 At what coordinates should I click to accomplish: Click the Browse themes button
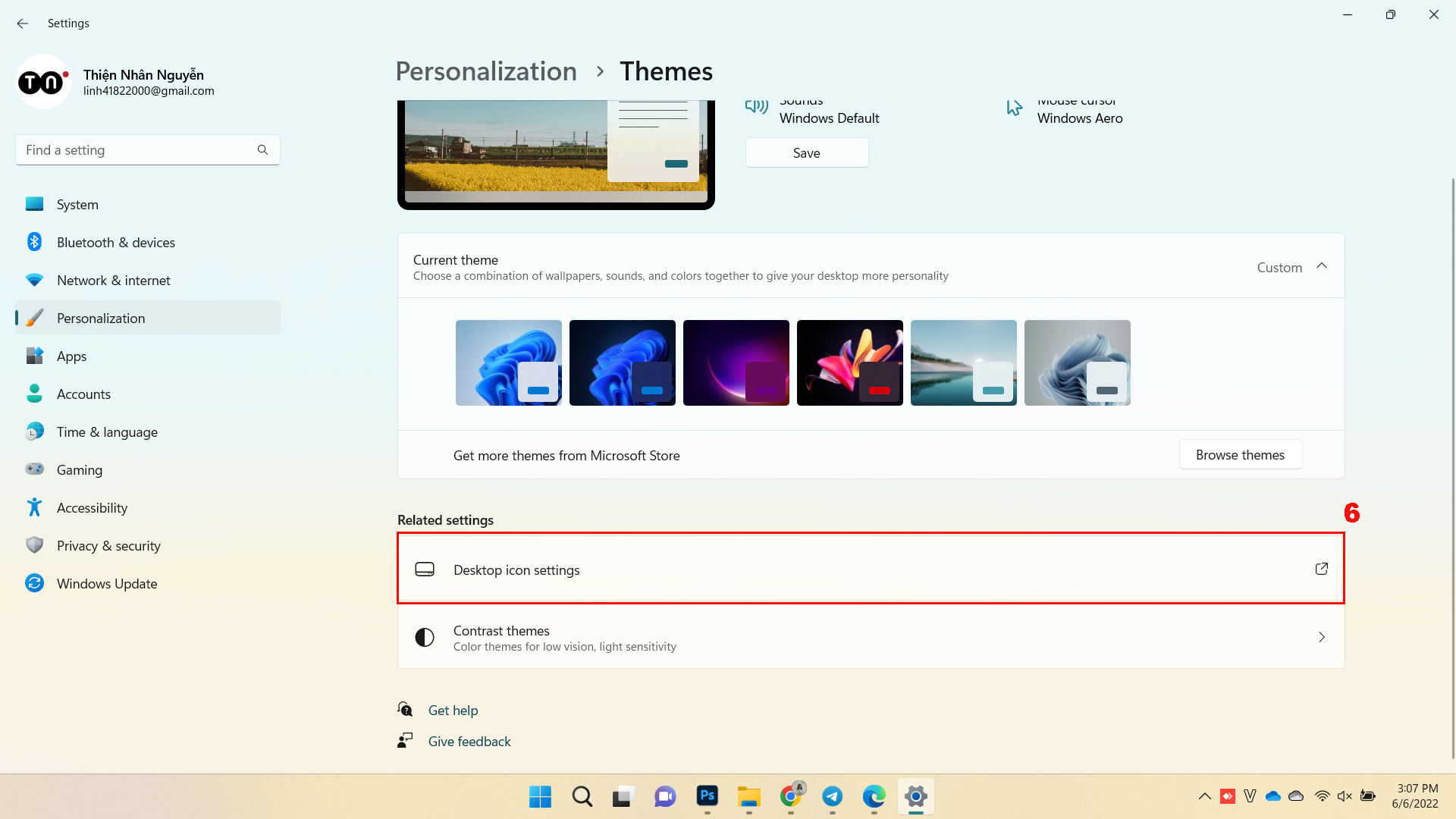pos(1241,455)
